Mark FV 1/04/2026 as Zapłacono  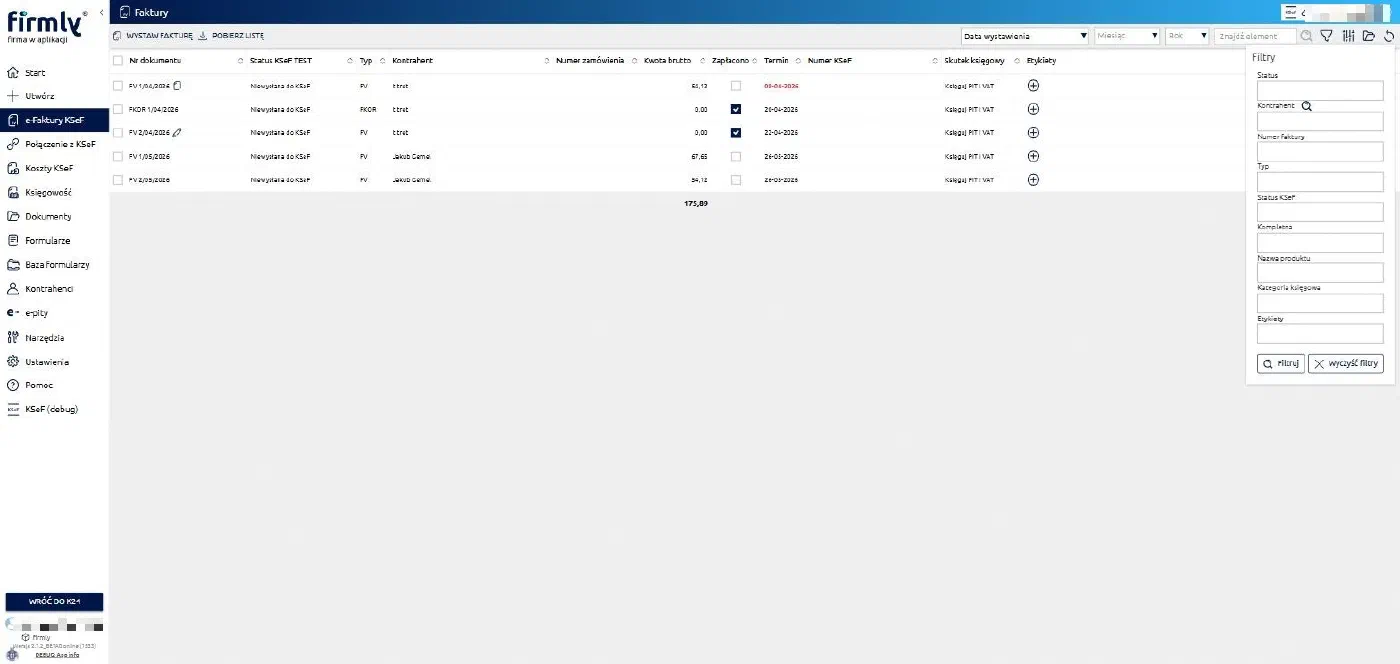736,85
